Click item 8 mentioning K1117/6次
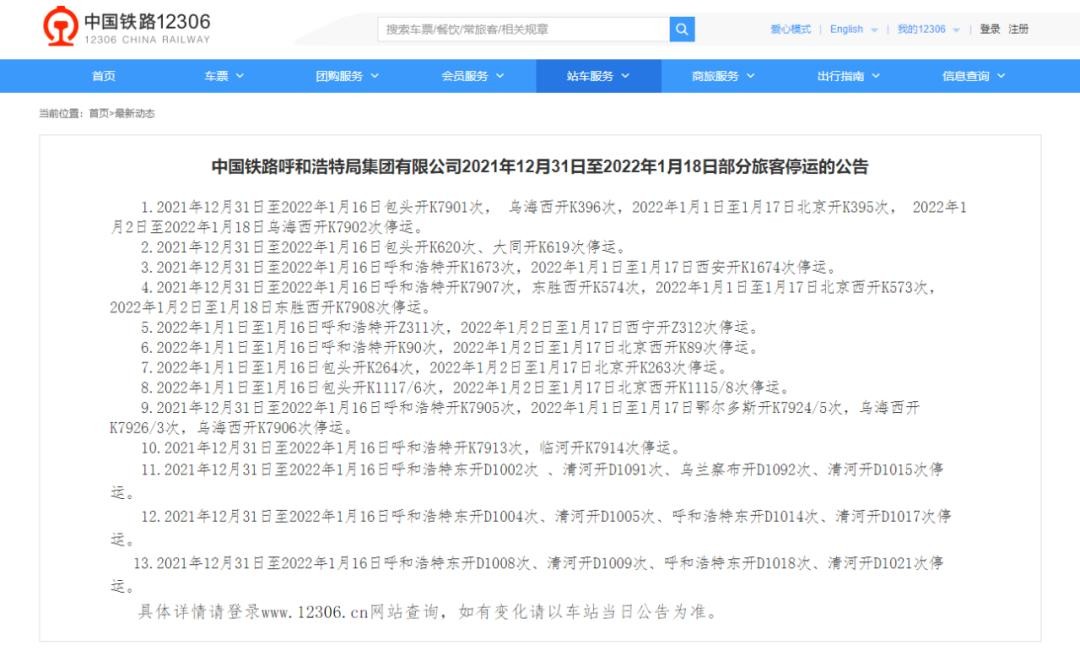Screen dimensions: 1080x651 pyautogui.click(x=465, y=387)
